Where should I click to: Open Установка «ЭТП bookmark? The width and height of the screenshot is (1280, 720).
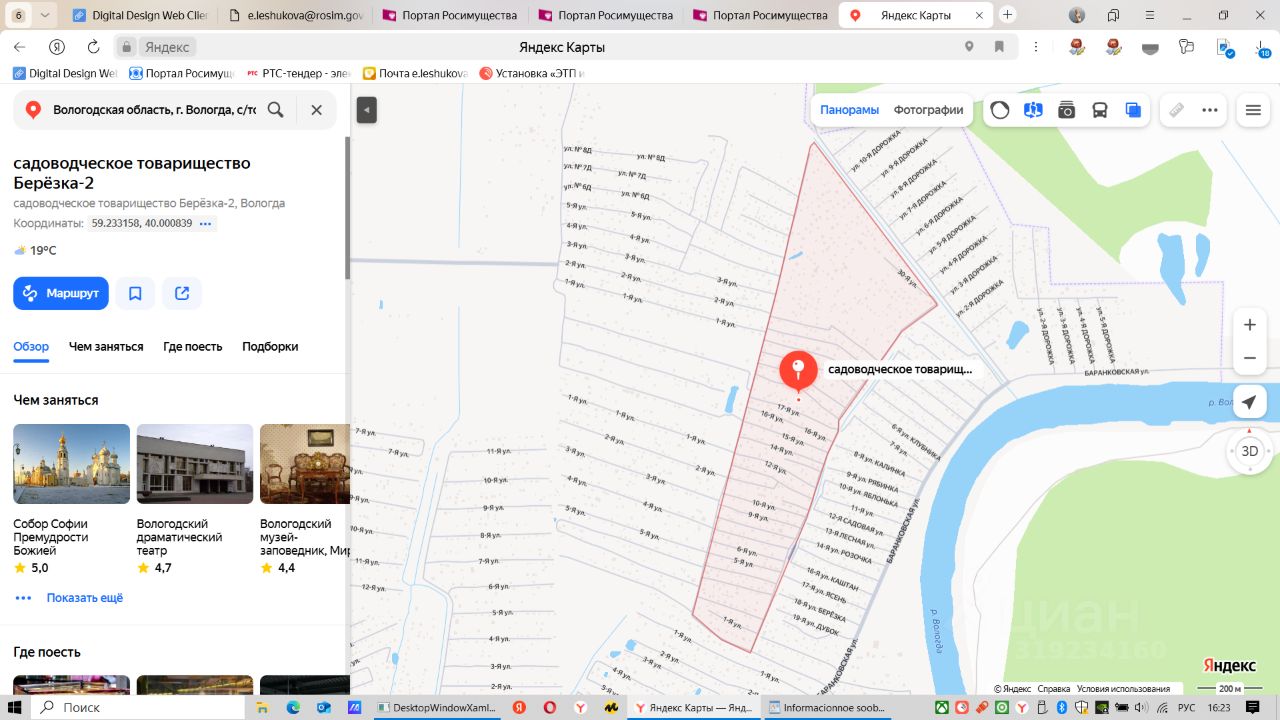tap(531, 73)
